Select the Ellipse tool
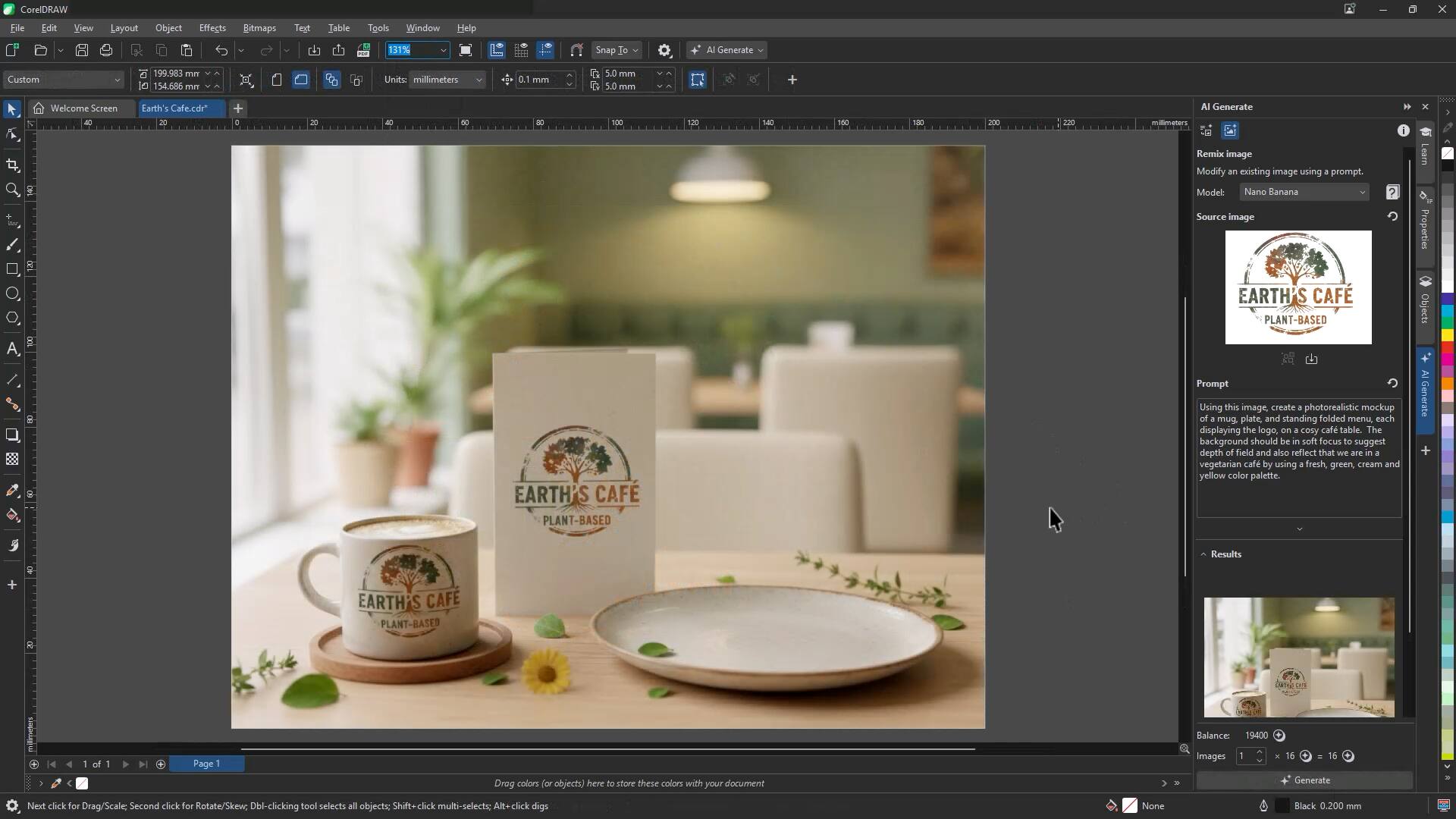Image resolution: width=1456 pixels, height=819 pixels. pos(12,293)
